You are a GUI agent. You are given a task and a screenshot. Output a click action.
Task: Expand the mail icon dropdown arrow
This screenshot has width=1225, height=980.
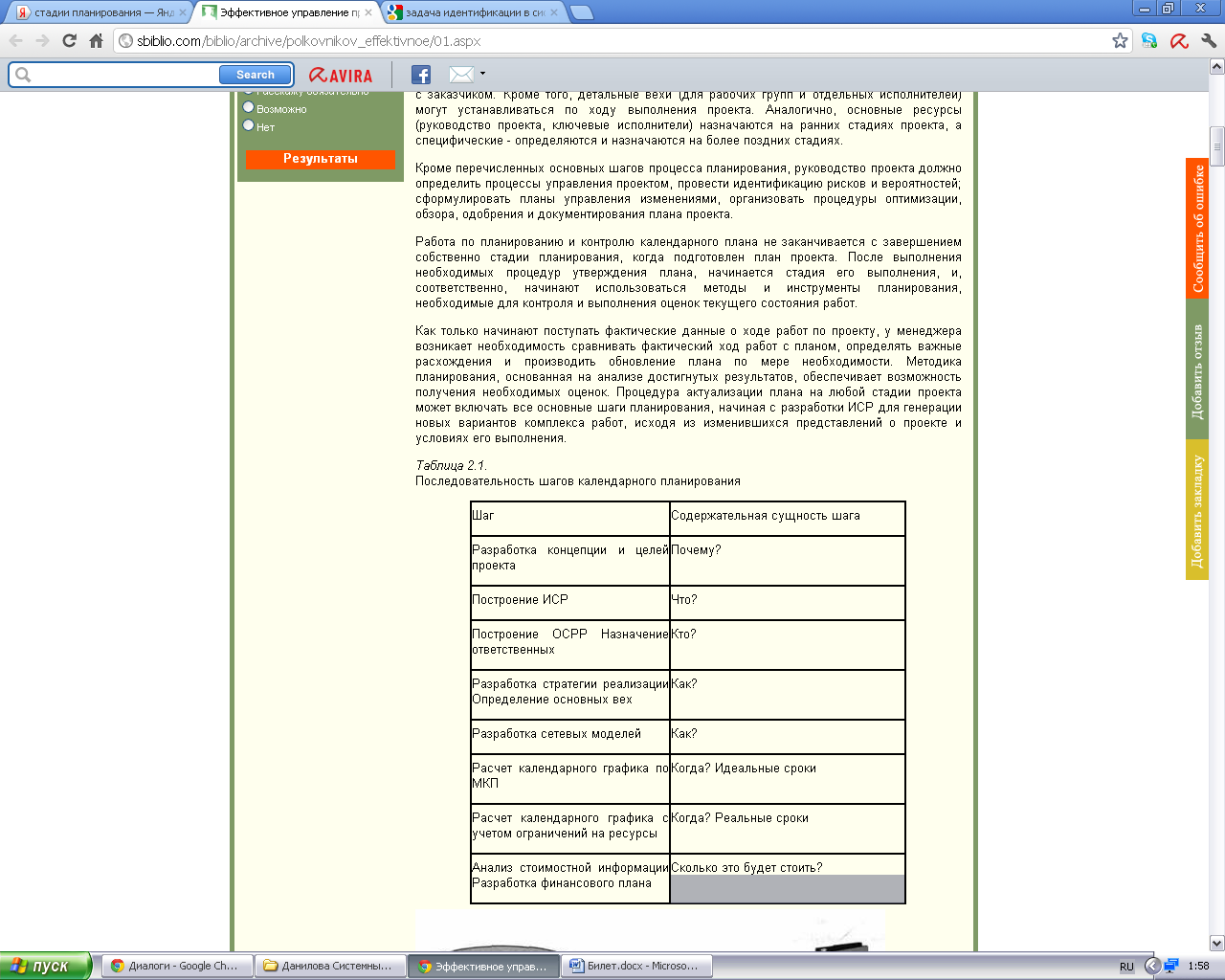482,74
